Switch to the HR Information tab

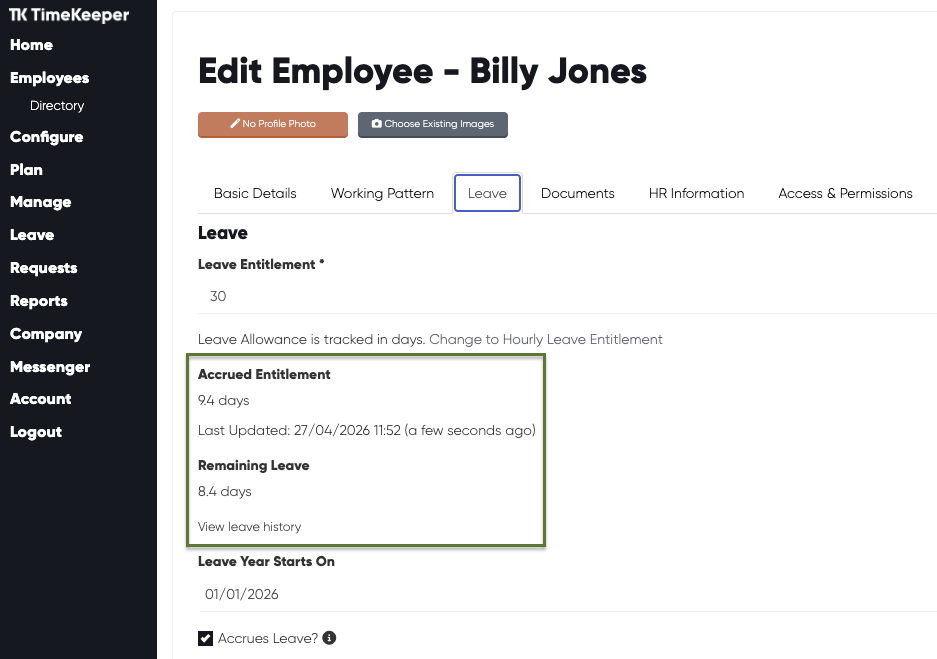point(696,193)
